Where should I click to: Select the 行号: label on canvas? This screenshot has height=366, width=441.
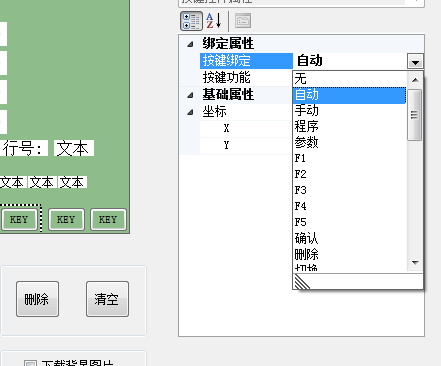coord(24,148)
